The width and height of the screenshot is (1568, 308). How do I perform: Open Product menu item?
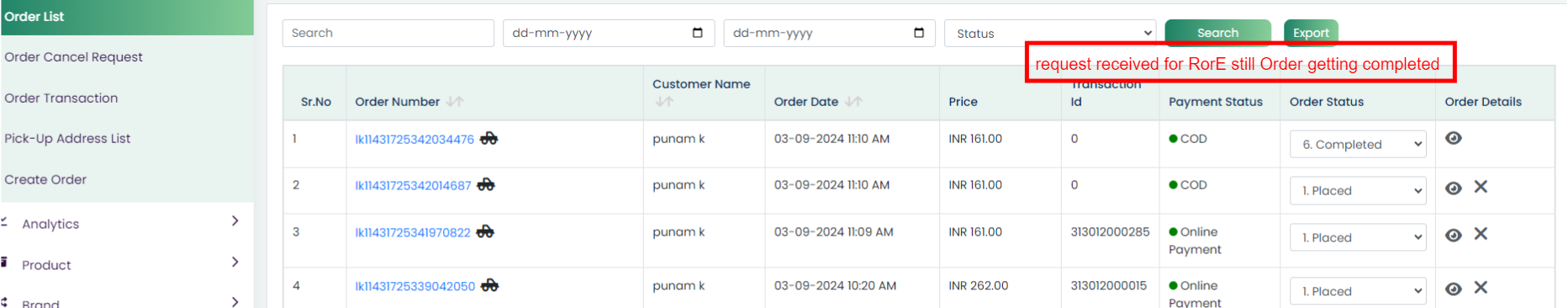pyautogui.click(x=46, y=265)
